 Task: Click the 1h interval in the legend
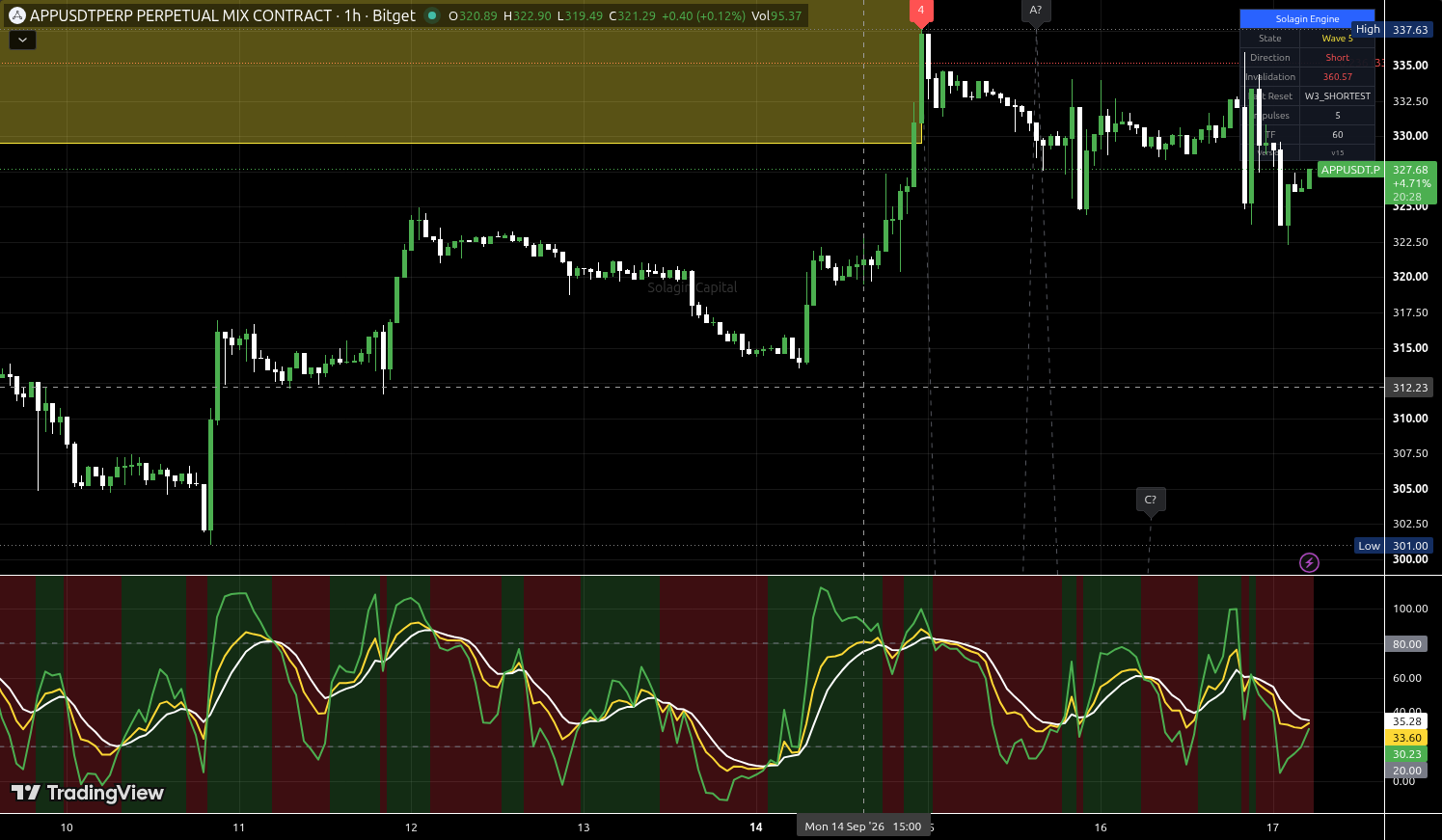(x=352, y=15)
